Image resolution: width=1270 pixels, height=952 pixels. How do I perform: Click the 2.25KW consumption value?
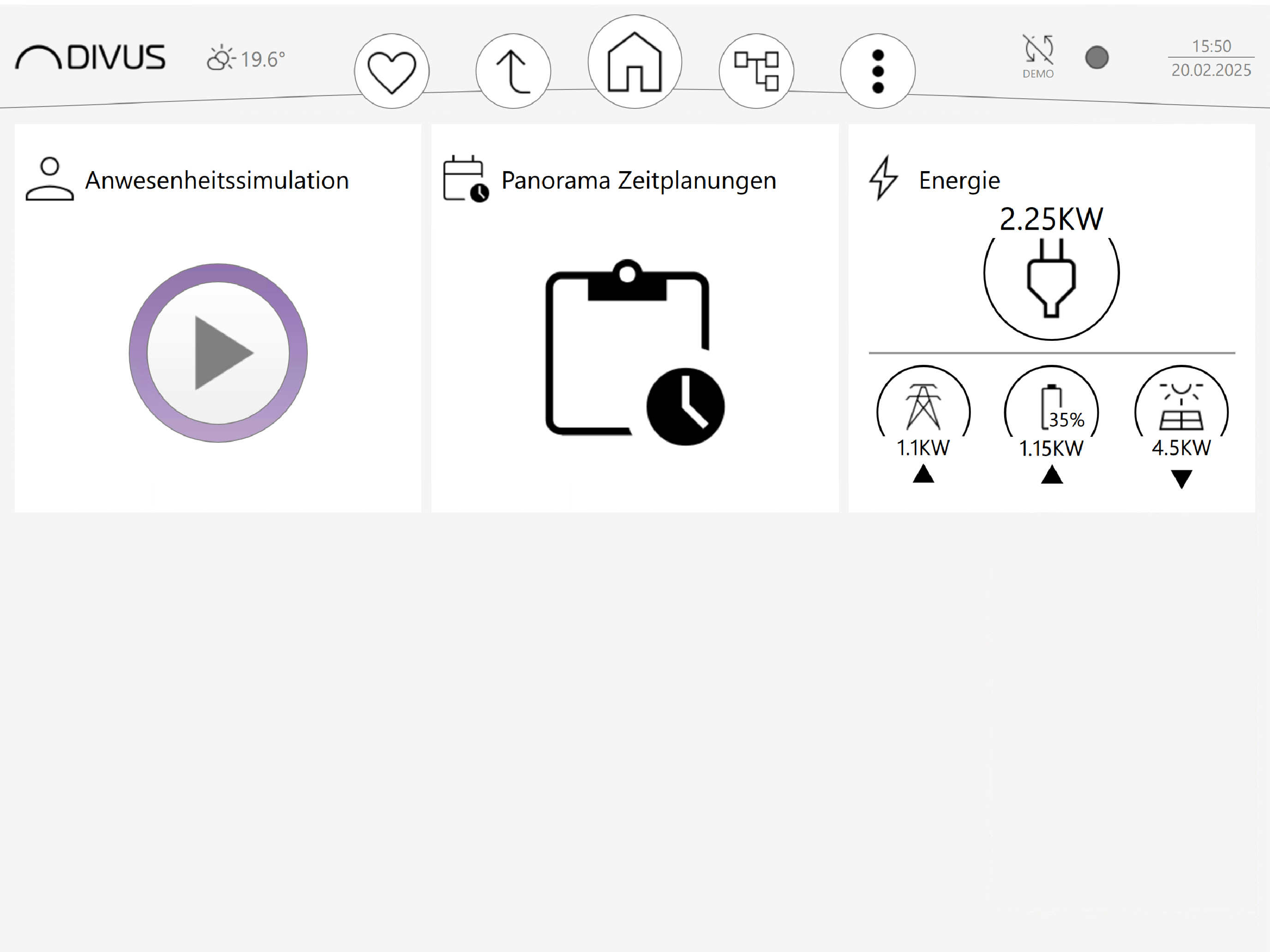[1051, 219]
